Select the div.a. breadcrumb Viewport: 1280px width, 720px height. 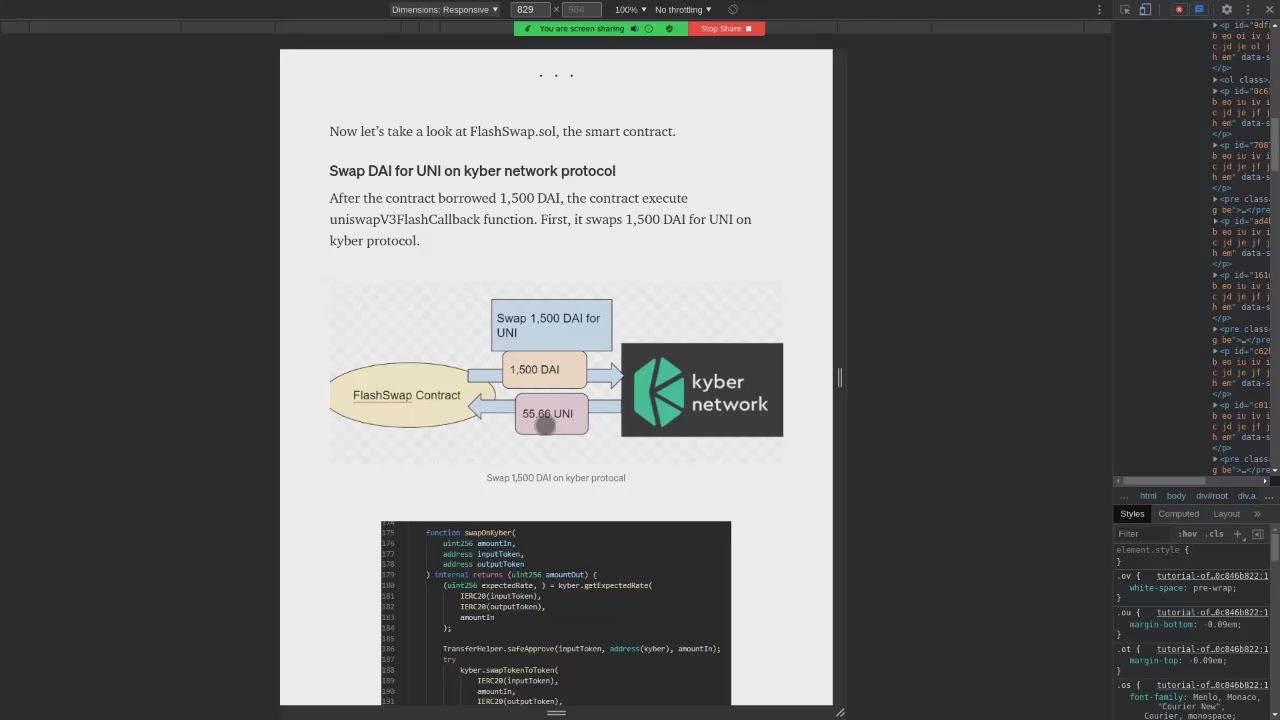[x=1247, y=495]
